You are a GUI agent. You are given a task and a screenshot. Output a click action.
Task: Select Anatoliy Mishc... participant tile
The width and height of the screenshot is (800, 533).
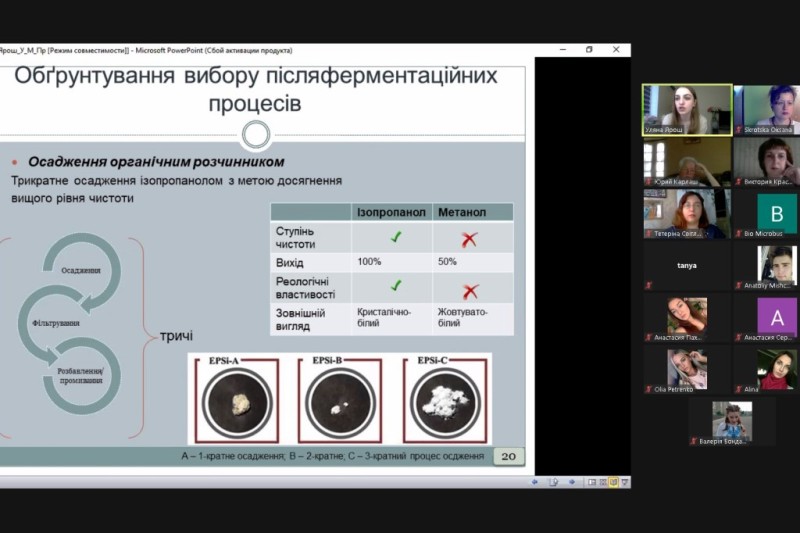click(x=767, y=266)
